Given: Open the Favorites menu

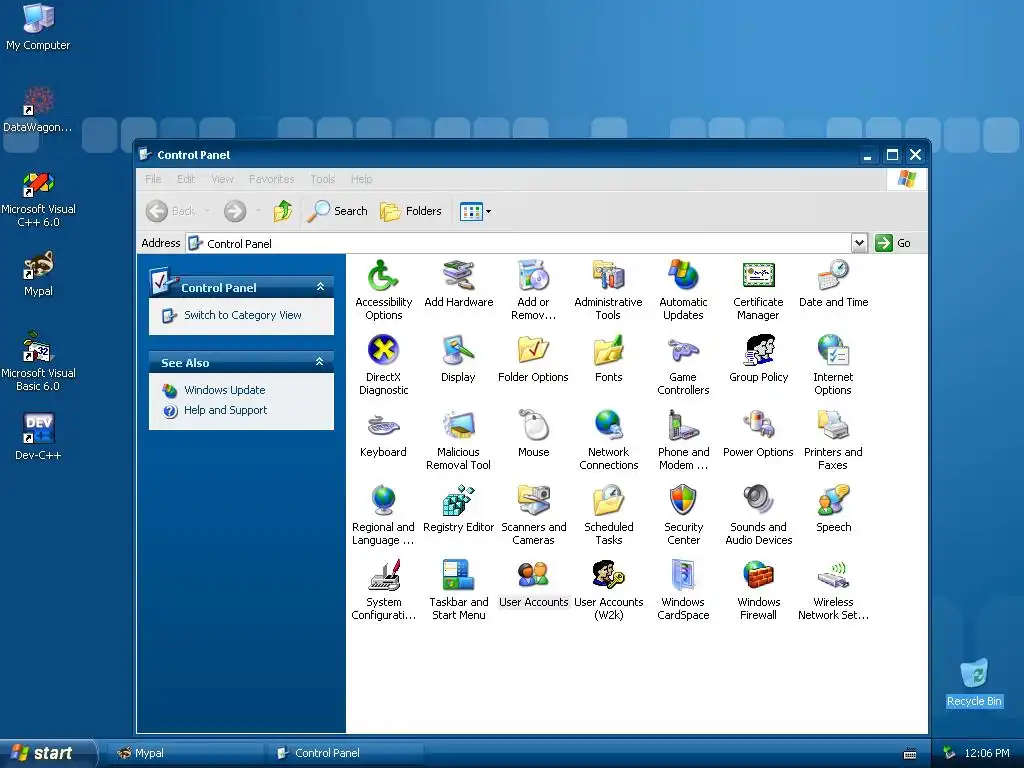Looking at the screenshot, I should coord(272,179).
